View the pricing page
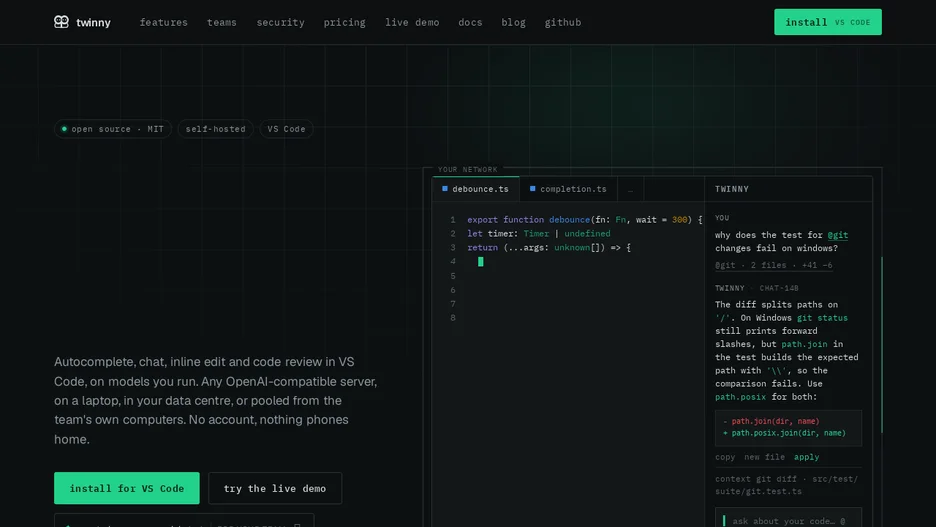The width and height of the screenshot is (936, 527). pos(344,22)
